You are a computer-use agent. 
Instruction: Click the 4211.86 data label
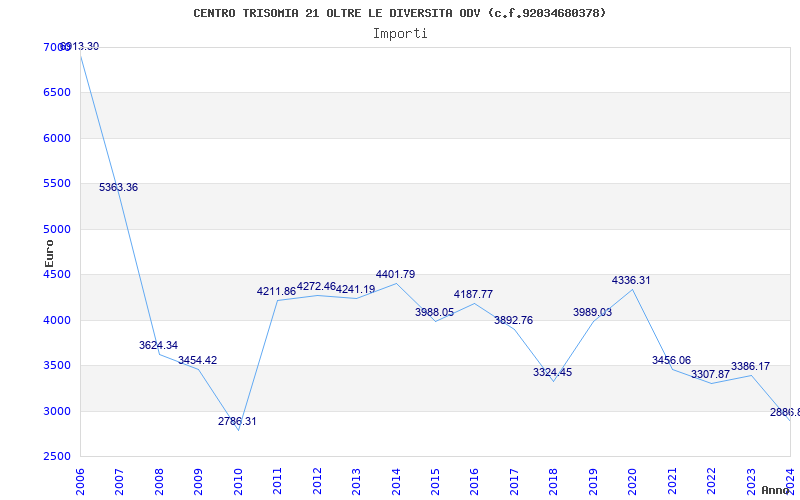click(277, 291)
